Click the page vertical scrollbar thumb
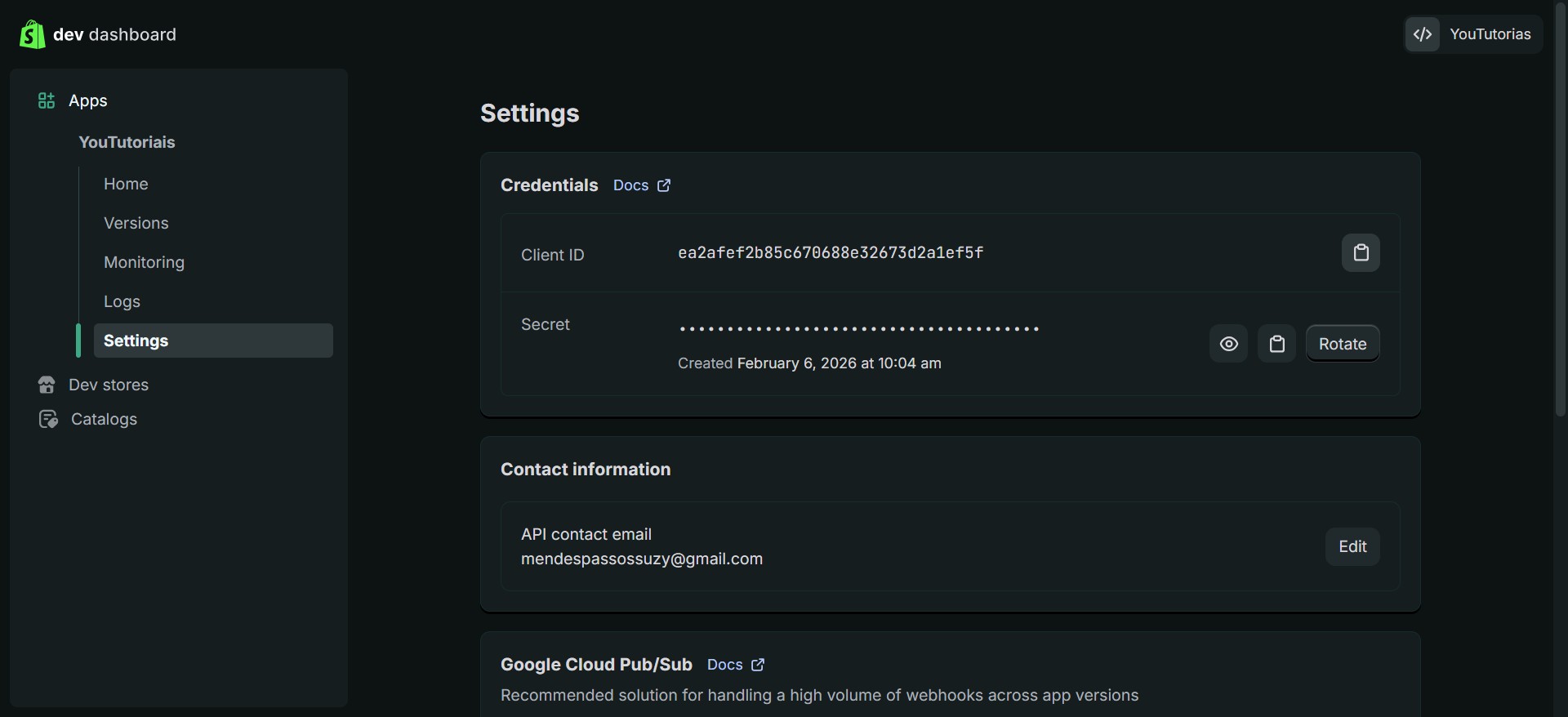The height and width of the screenshot is (717, 1568). point(1561,210)
